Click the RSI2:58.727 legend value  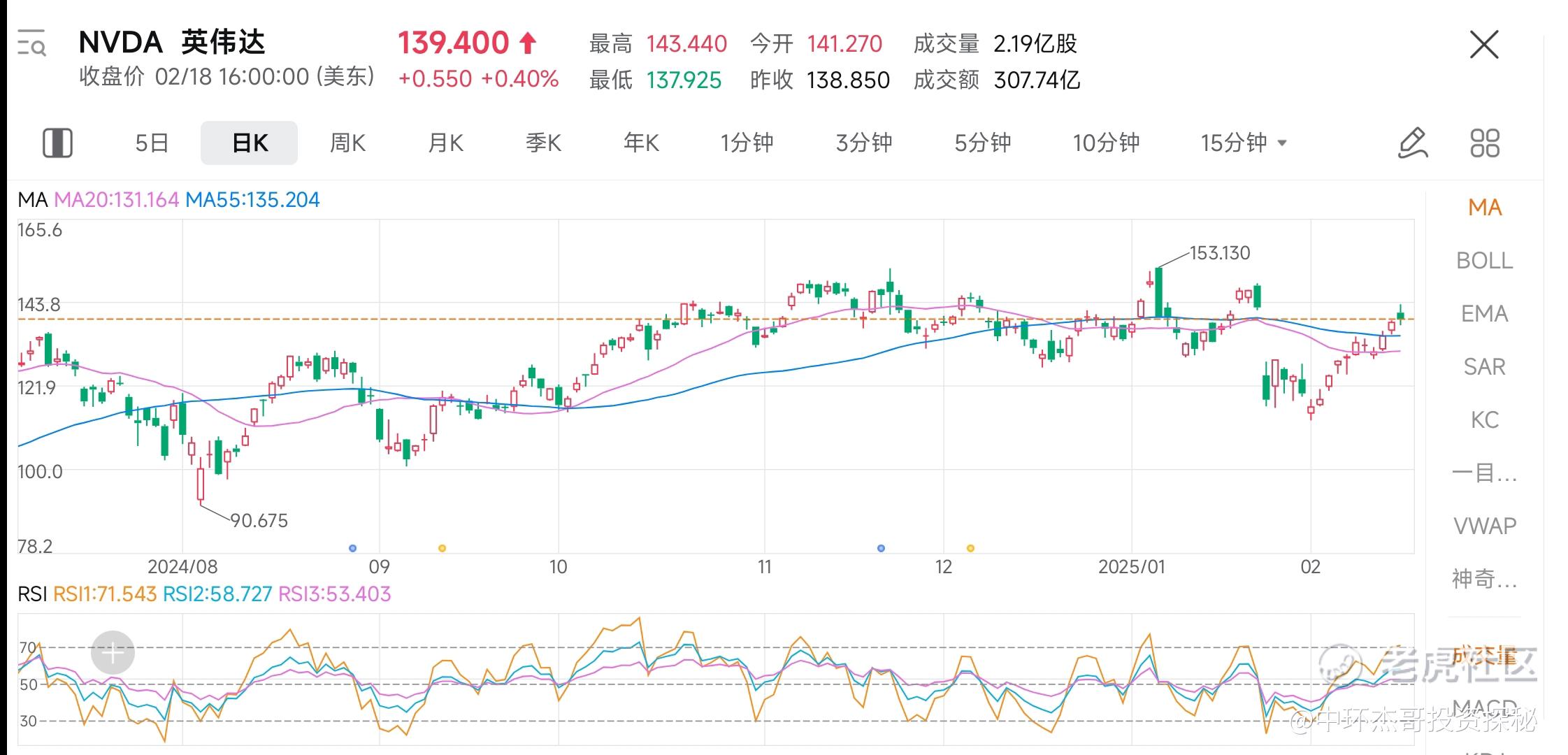click(x=217, y=594)
